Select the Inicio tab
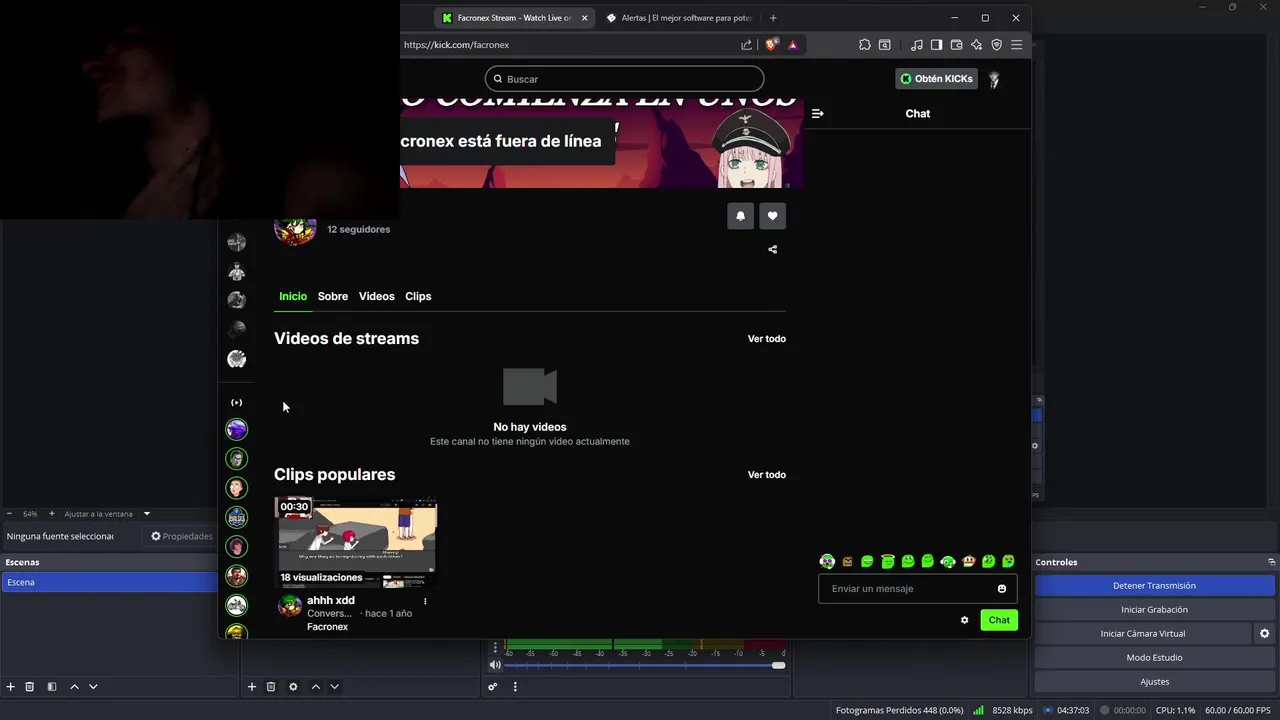Image resolution: width=1280 pixels, height=720 pixels. tap(293, 296)
